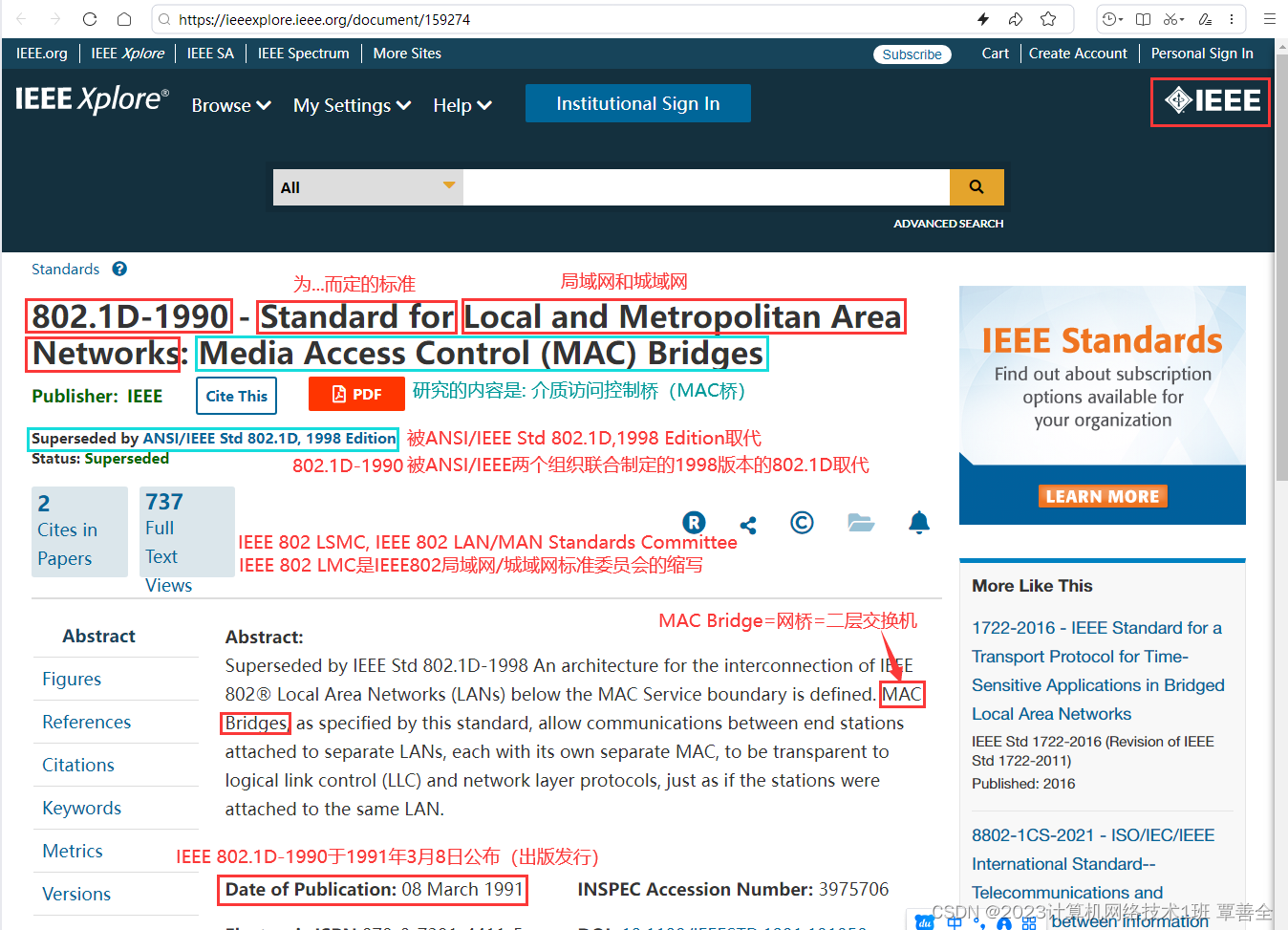1288x930 pixels.
Task: Expand the Browse dropdown menu
Action: pyautogui.click(x=230, y=105)
